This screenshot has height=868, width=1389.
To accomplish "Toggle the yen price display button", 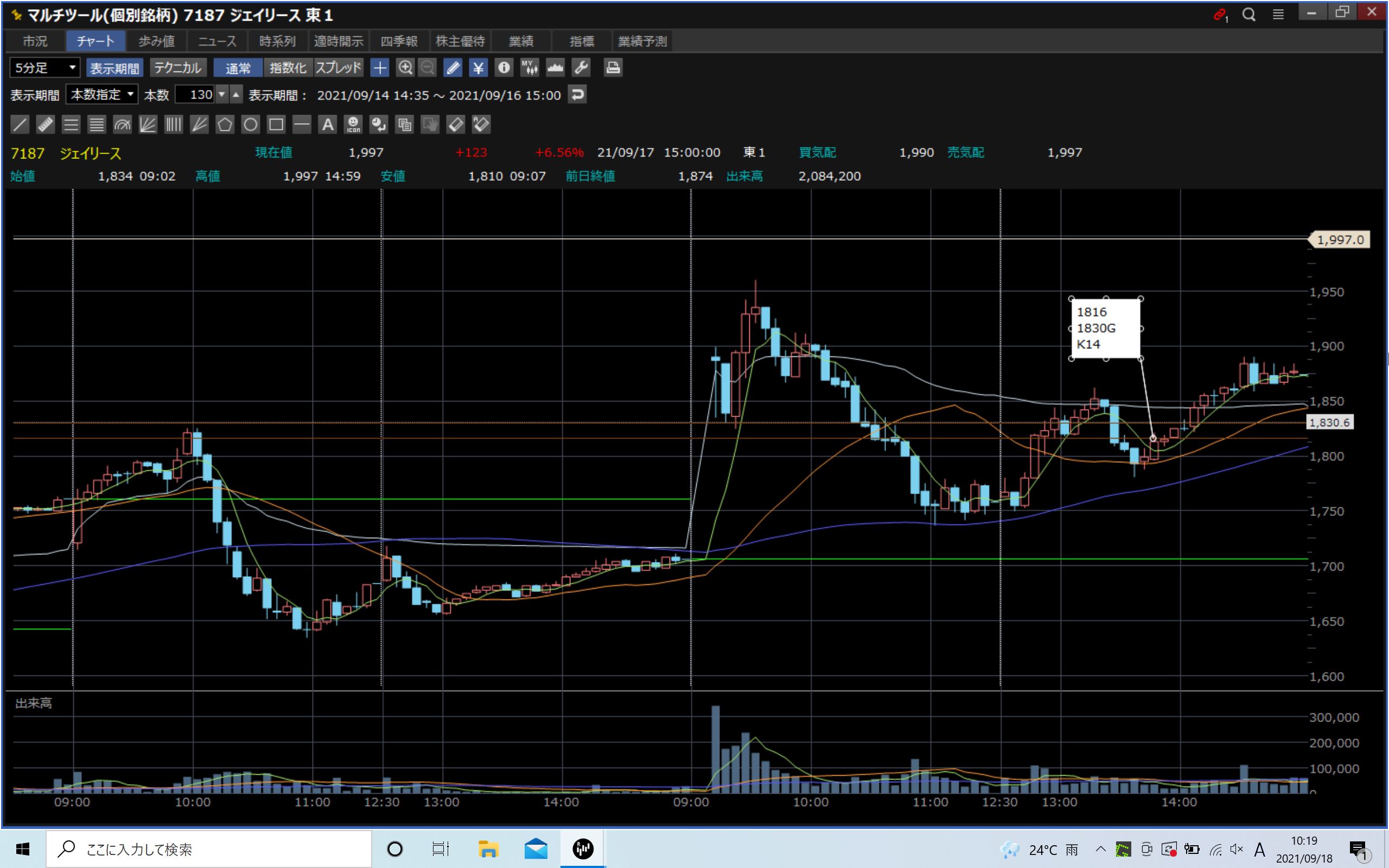I will pyautogui.click(x=477, y=68).
